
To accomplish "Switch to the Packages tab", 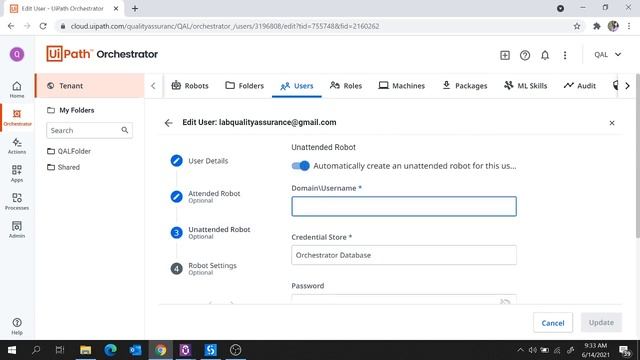I will click(x=464, y=86).
